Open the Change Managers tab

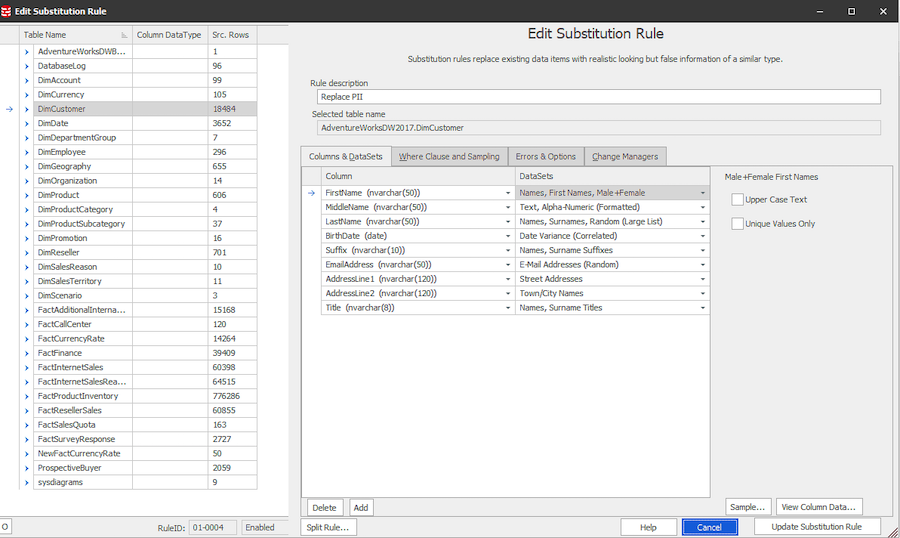[x=625, y=156]
